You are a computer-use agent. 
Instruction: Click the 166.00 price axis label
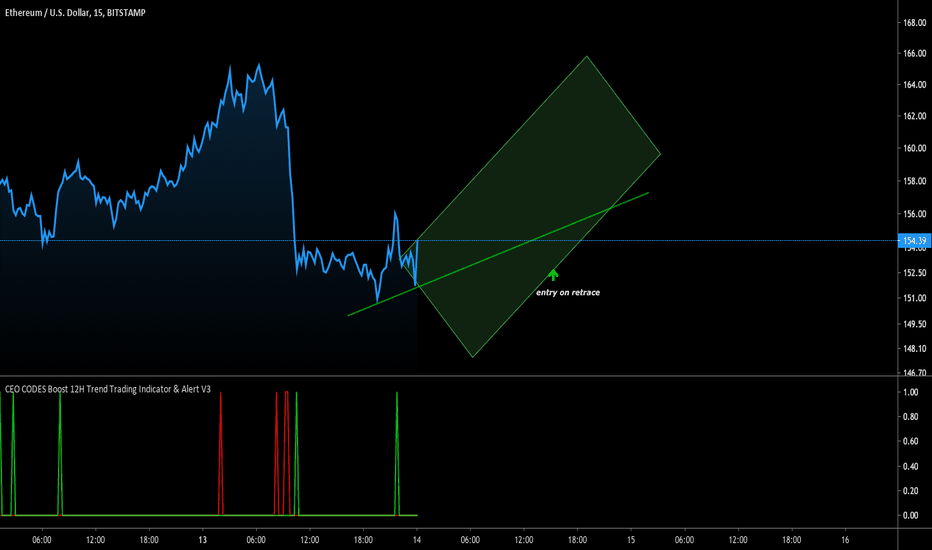click(915, 54)
